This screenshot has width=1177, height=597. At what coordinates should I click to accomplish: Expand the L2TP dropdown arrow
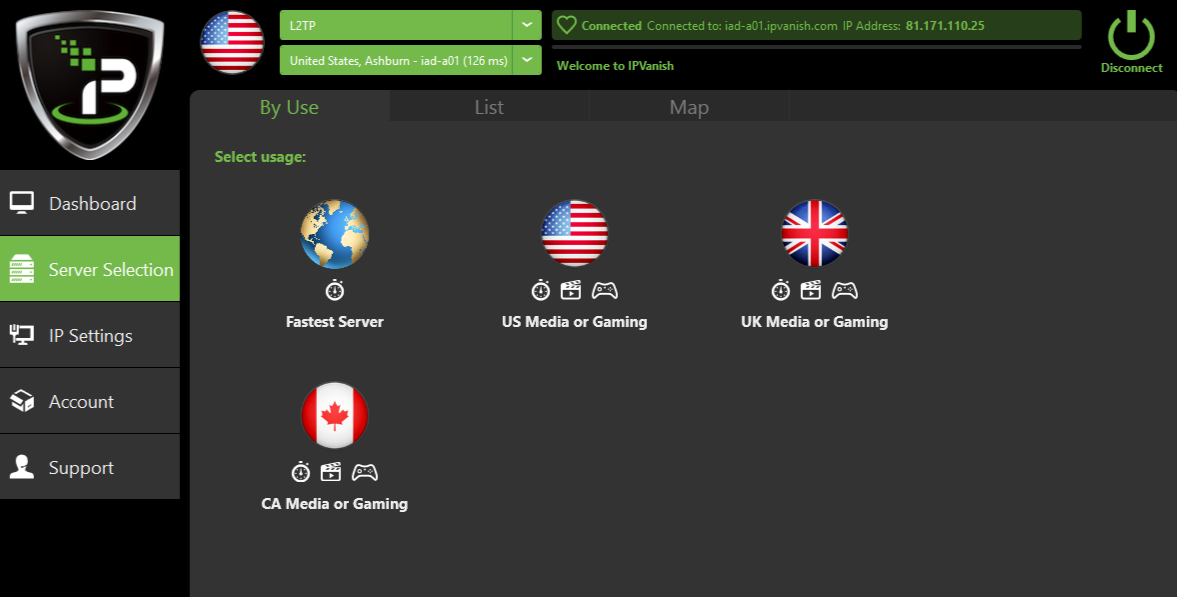[527, 25]
